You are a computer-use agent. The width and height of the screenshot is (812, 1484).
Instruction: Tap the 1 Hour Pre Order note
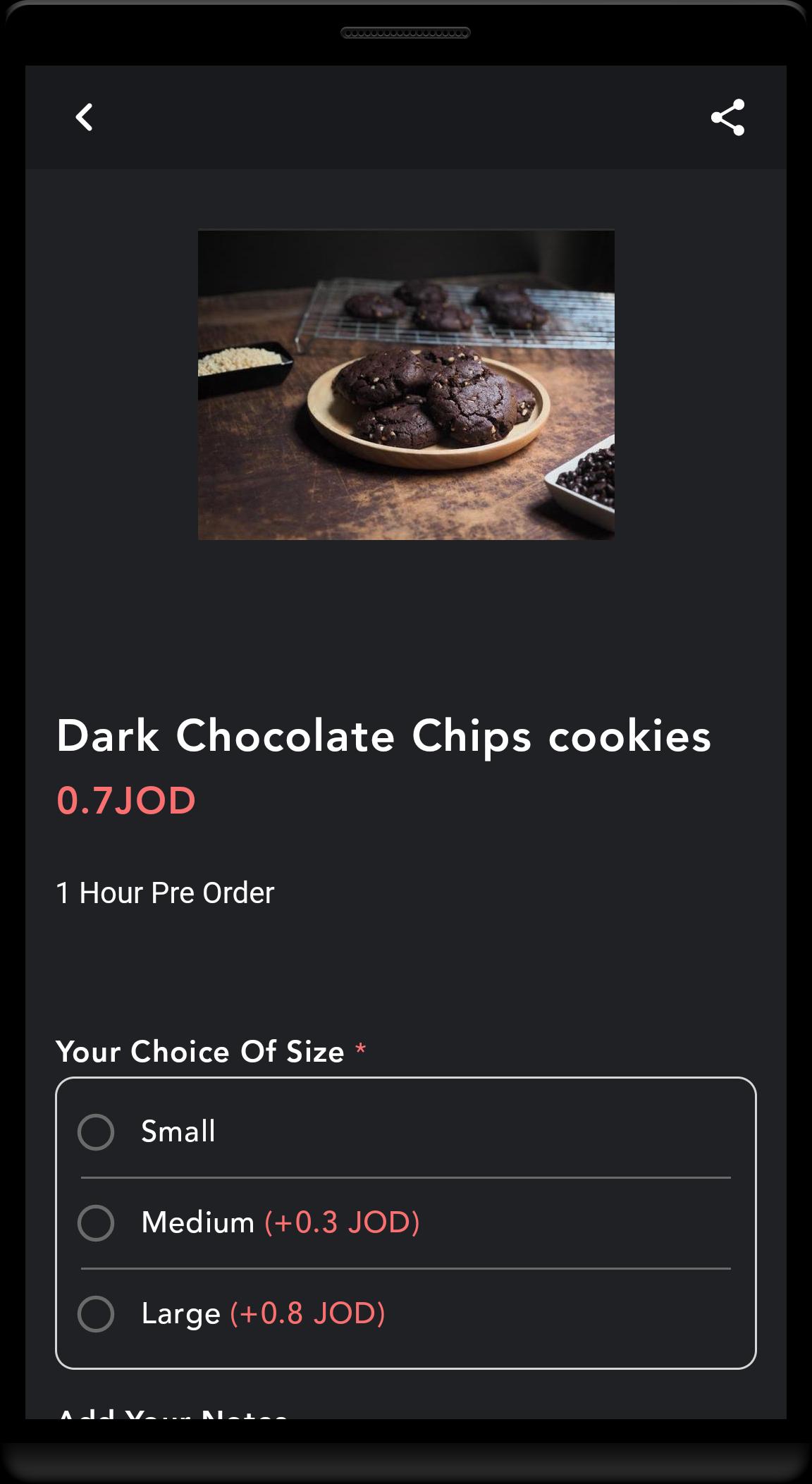(165, 893)
